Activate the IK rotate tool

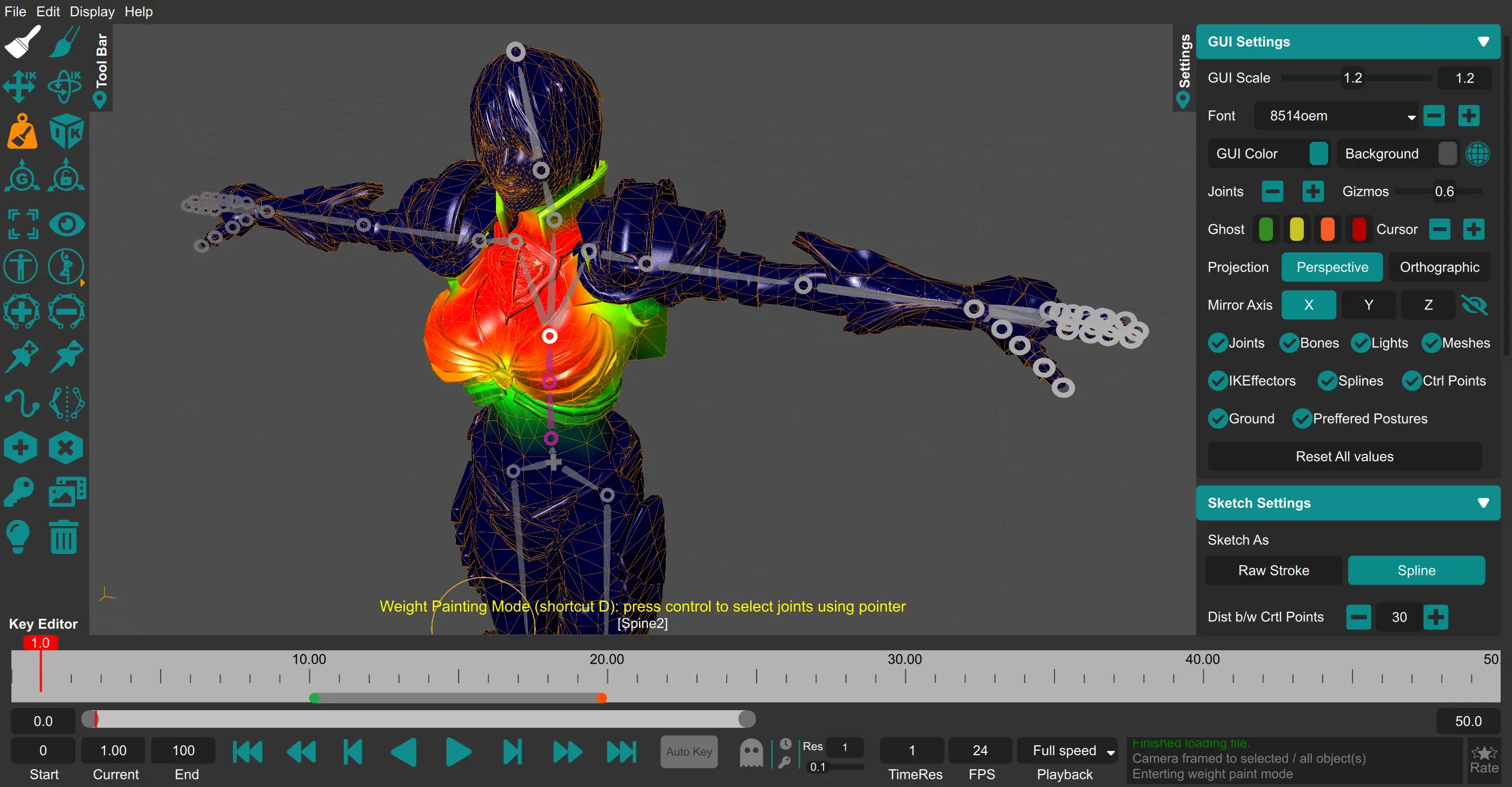[x=65, y=87]
